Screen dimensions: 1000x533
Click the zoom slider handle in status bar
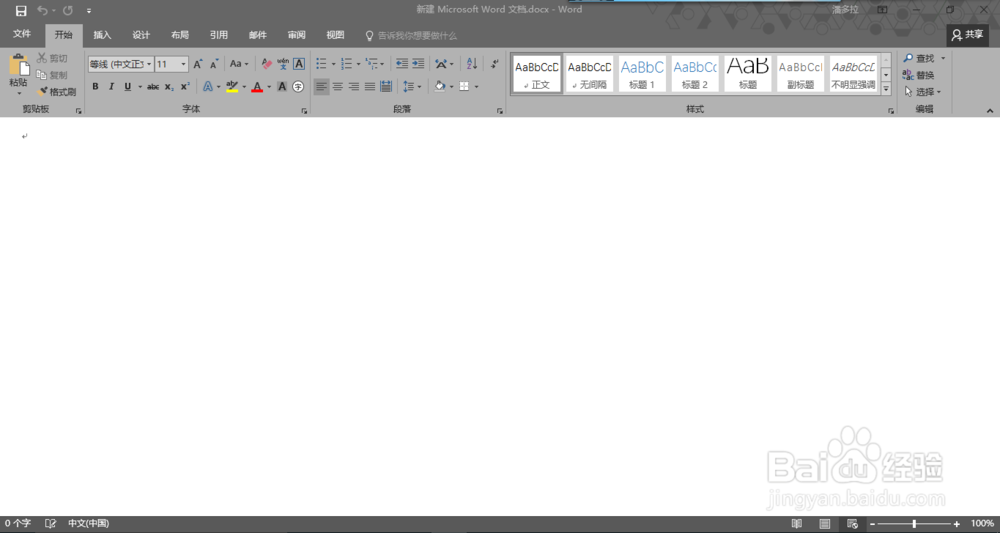point(914,523)
